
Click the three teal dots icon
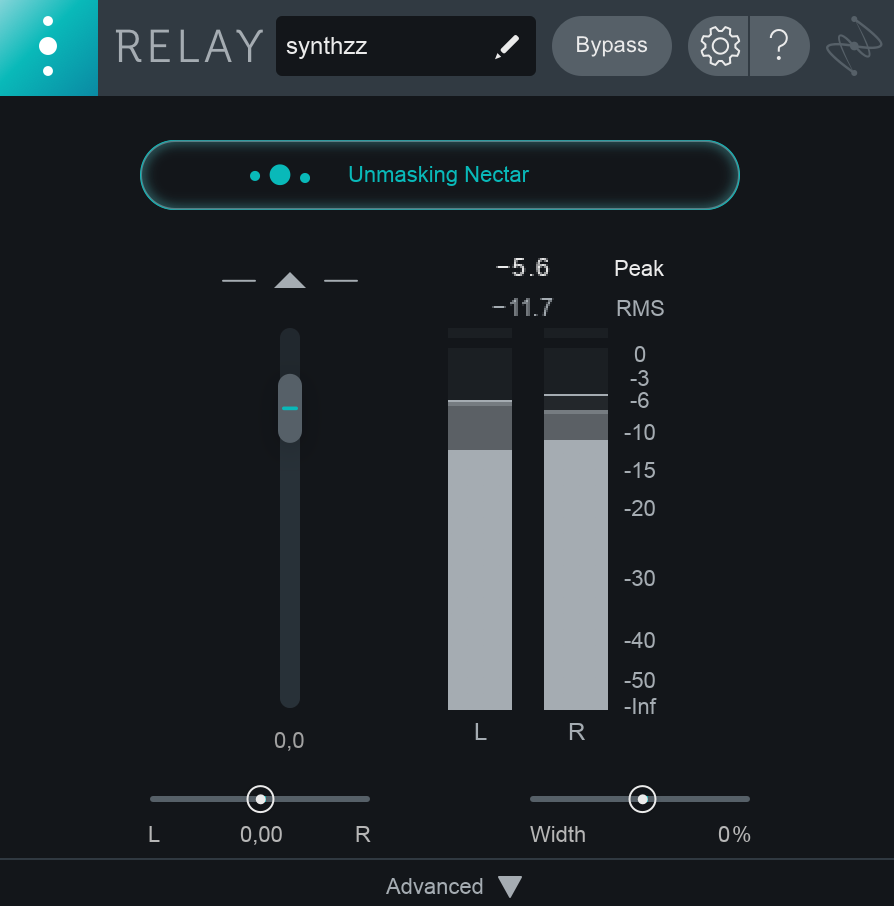point(280,175)
